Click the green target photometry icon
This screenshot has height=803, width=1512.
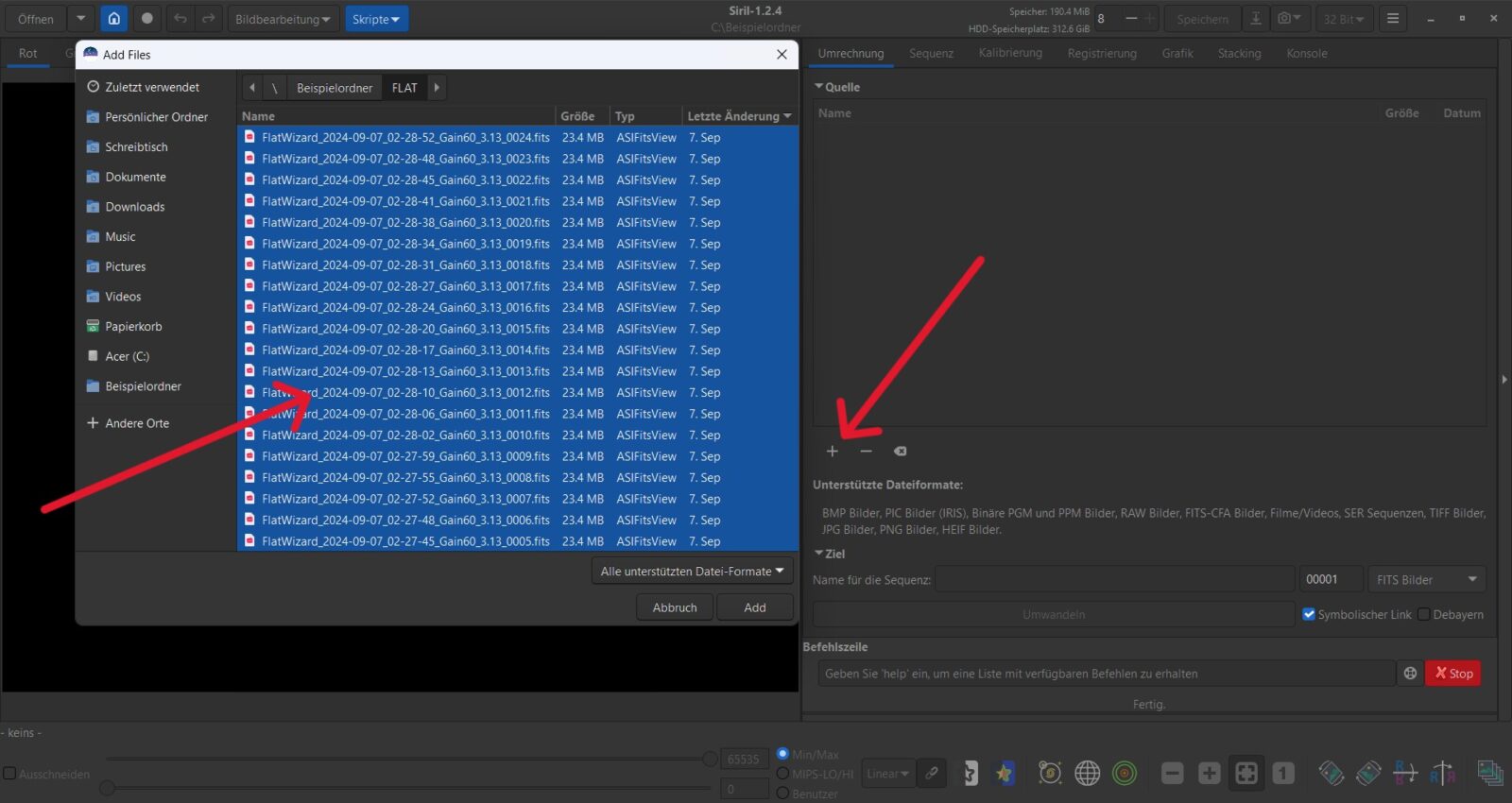[x=1125, y=774]
